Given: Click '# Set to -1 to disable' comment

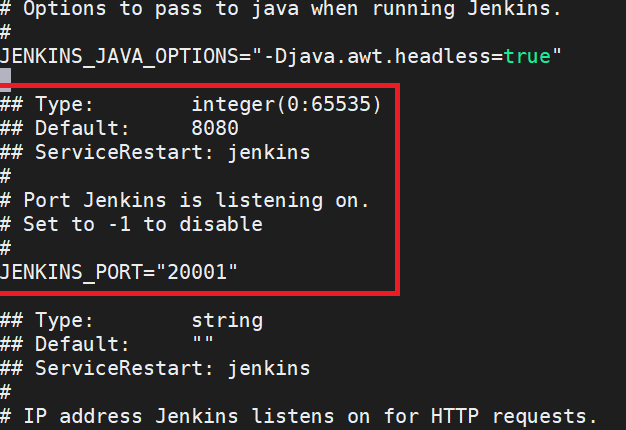Looking at the screenshot, I should coord(131,224).
